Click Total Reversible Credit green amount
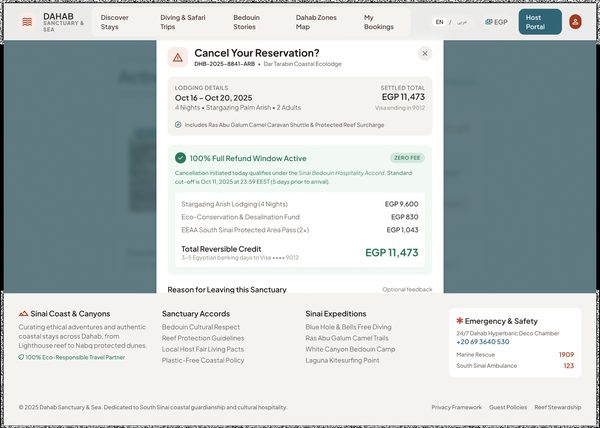 coord(392,252)
